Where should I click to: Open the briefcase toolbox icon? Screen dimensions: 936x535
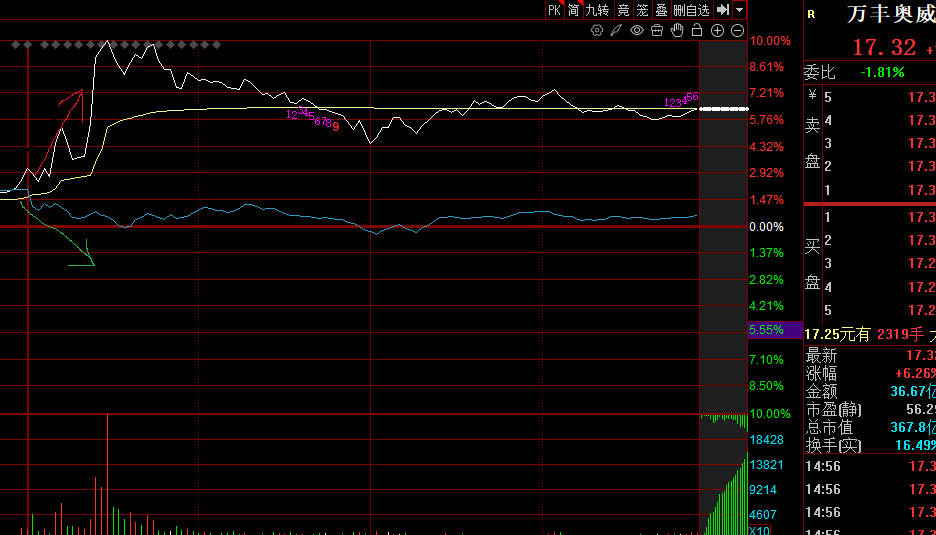[x=656, y=30]
